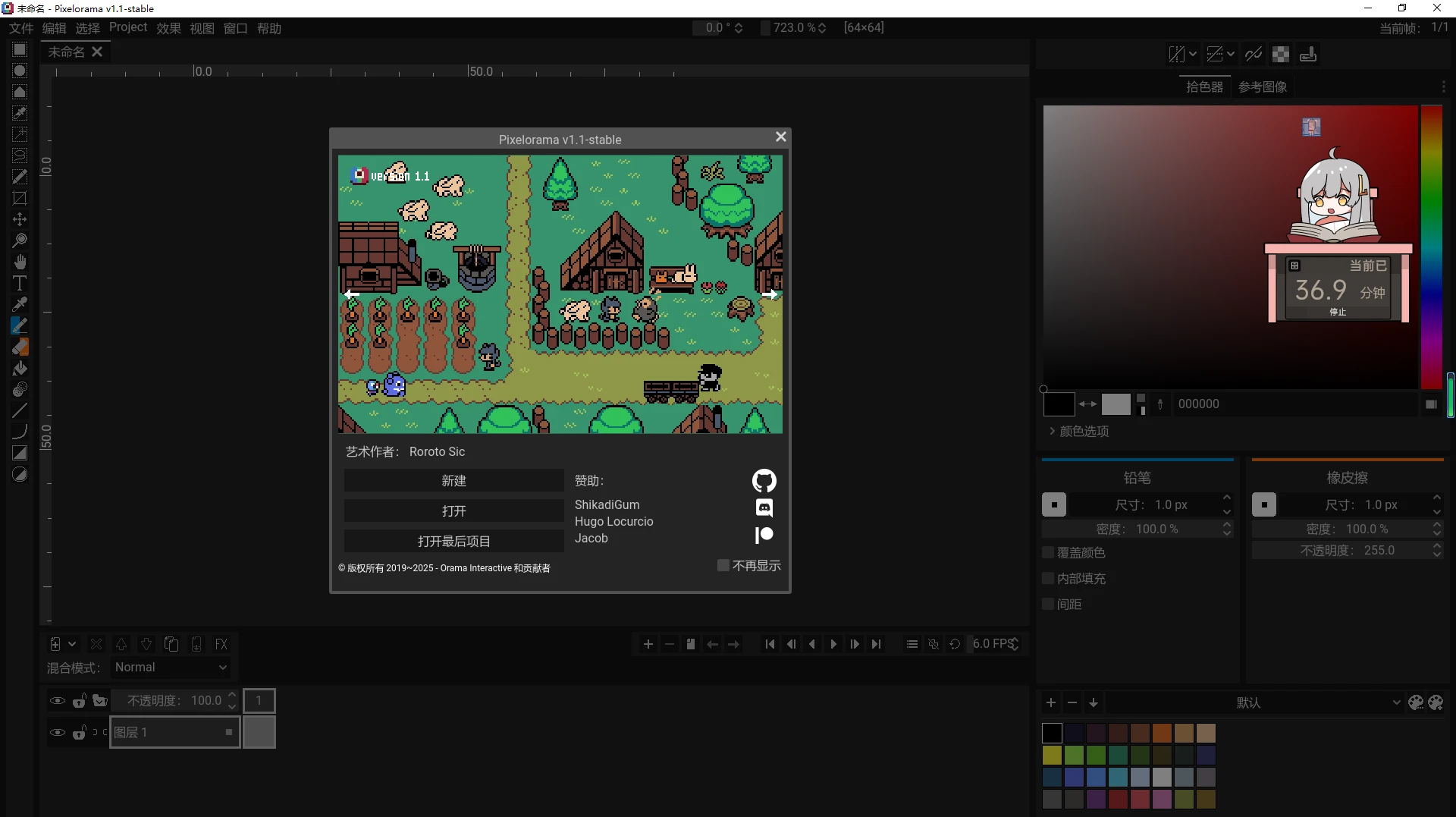Viewport: 1456px width, 817px height.
Task: Open the 文件 menu
Action: coord(21,28)
